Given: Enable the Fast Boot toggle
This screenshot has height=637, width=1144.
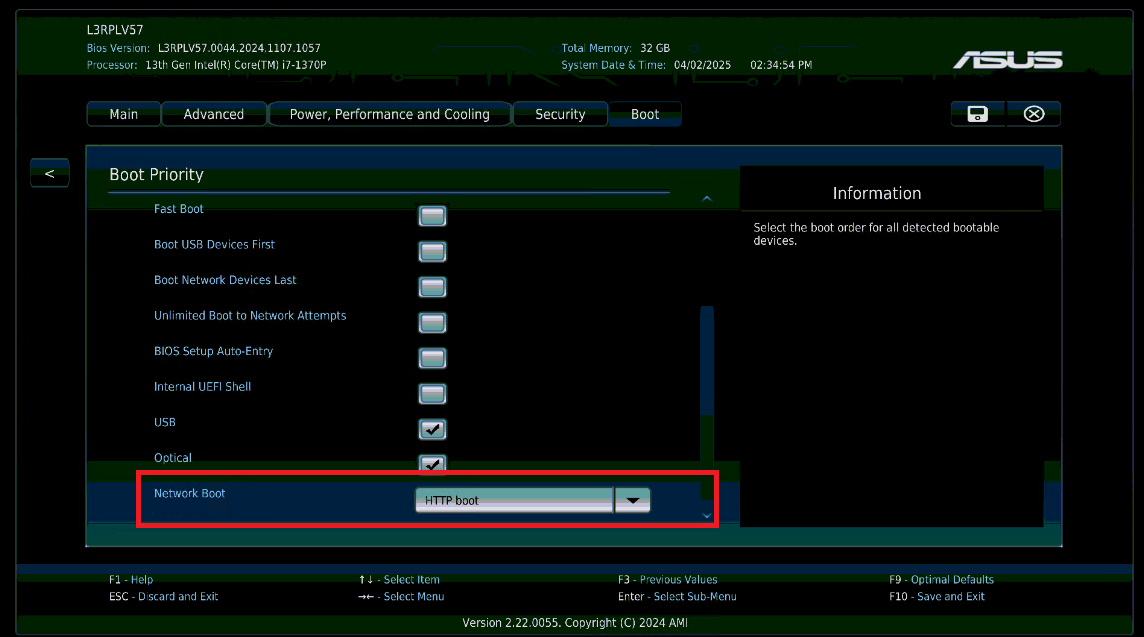Looking at the screenshot, I should 432,215.
